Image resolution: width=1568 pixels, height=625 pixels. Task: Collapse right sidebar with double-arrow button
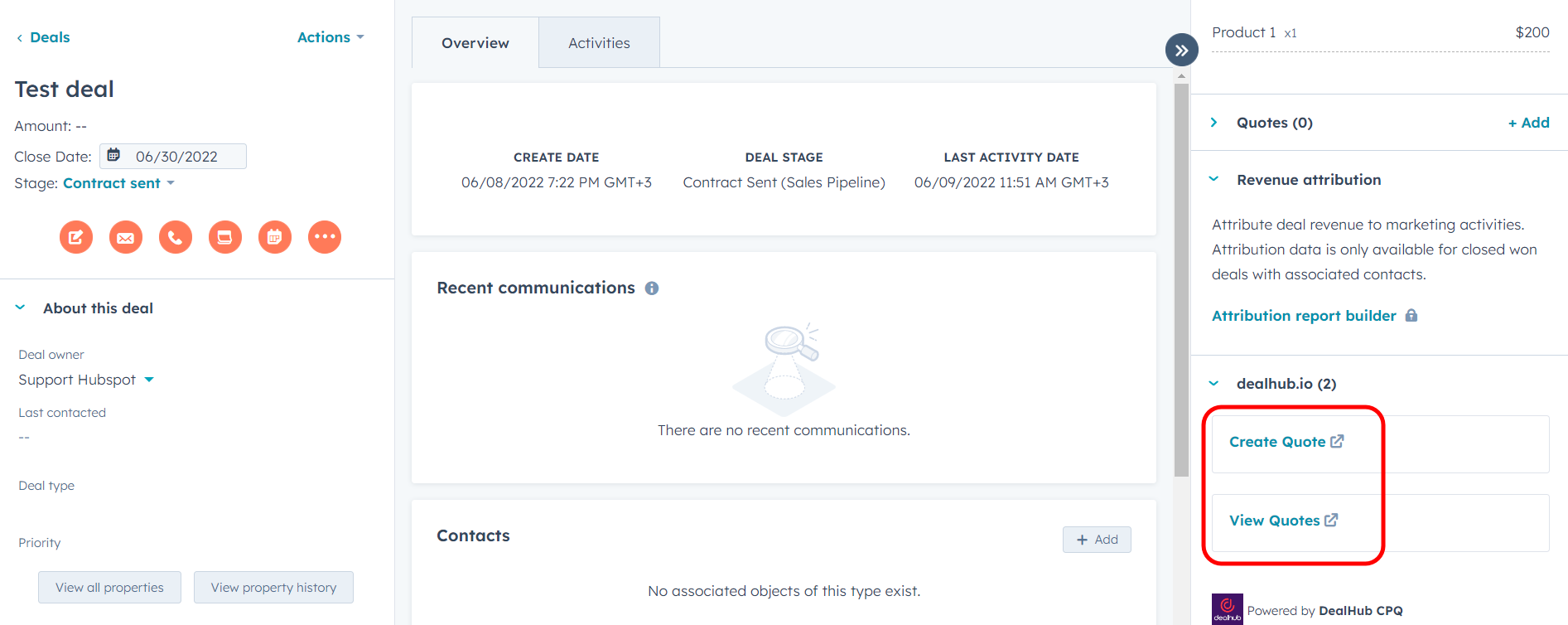pyautogui.click(x=1181, y=51)
